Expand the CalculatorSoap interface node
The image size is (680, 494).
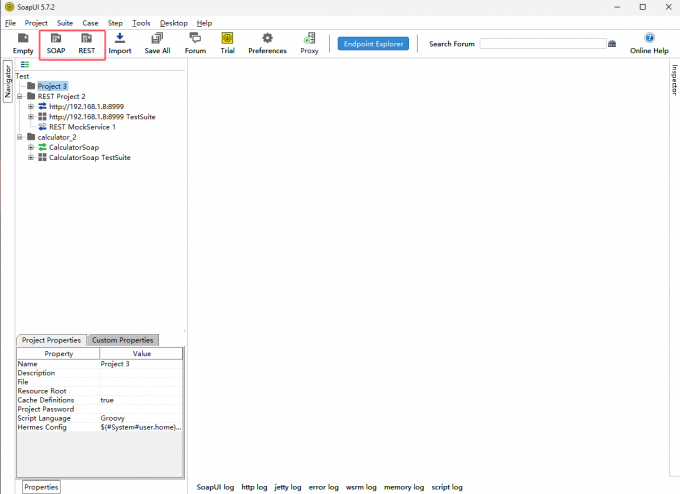(31, 147)
